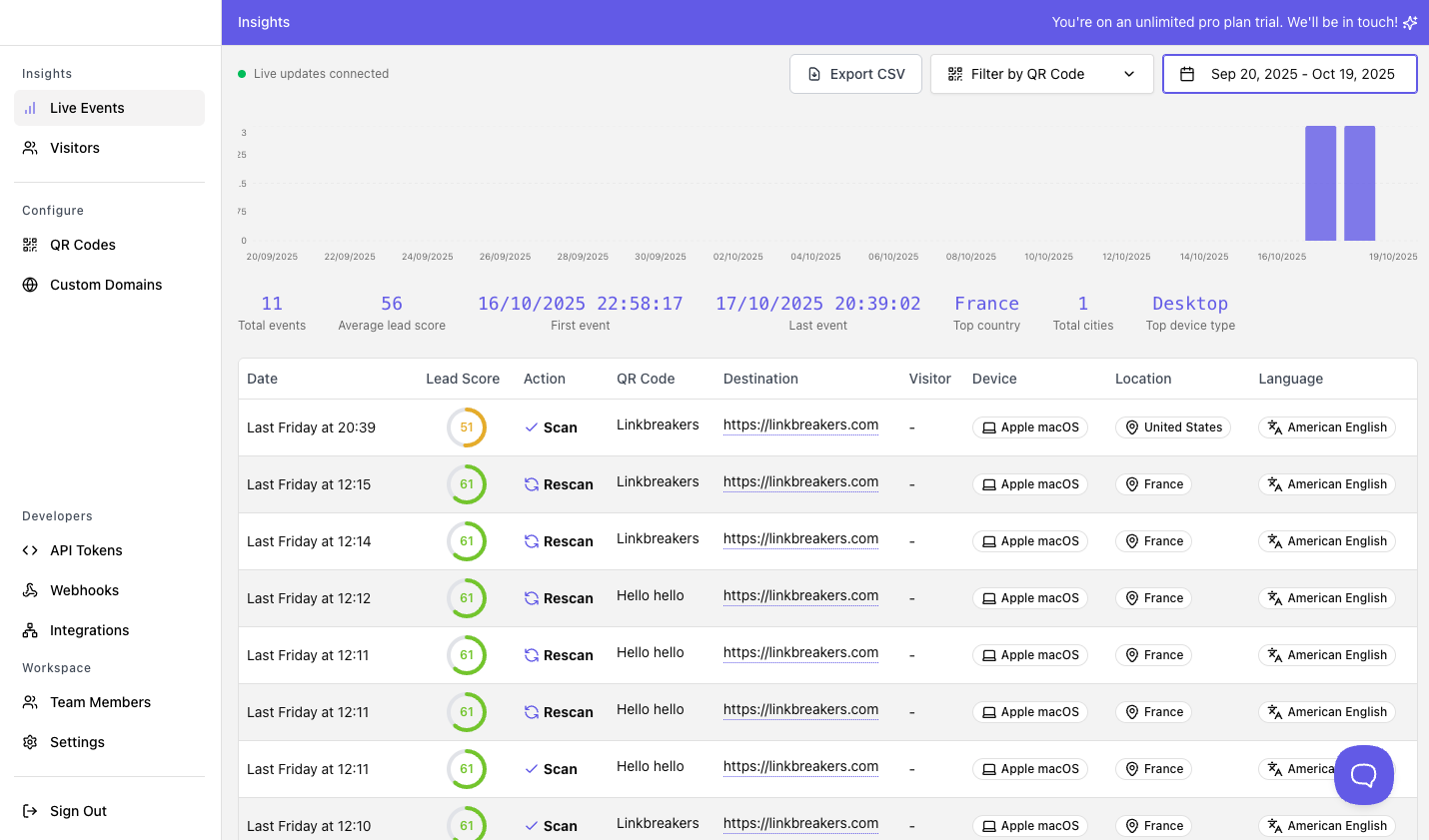Viewport: 1429px width, 840px height.
Task: Click the sparkle icon in trial banner
Action: (x=1410, y=23)
